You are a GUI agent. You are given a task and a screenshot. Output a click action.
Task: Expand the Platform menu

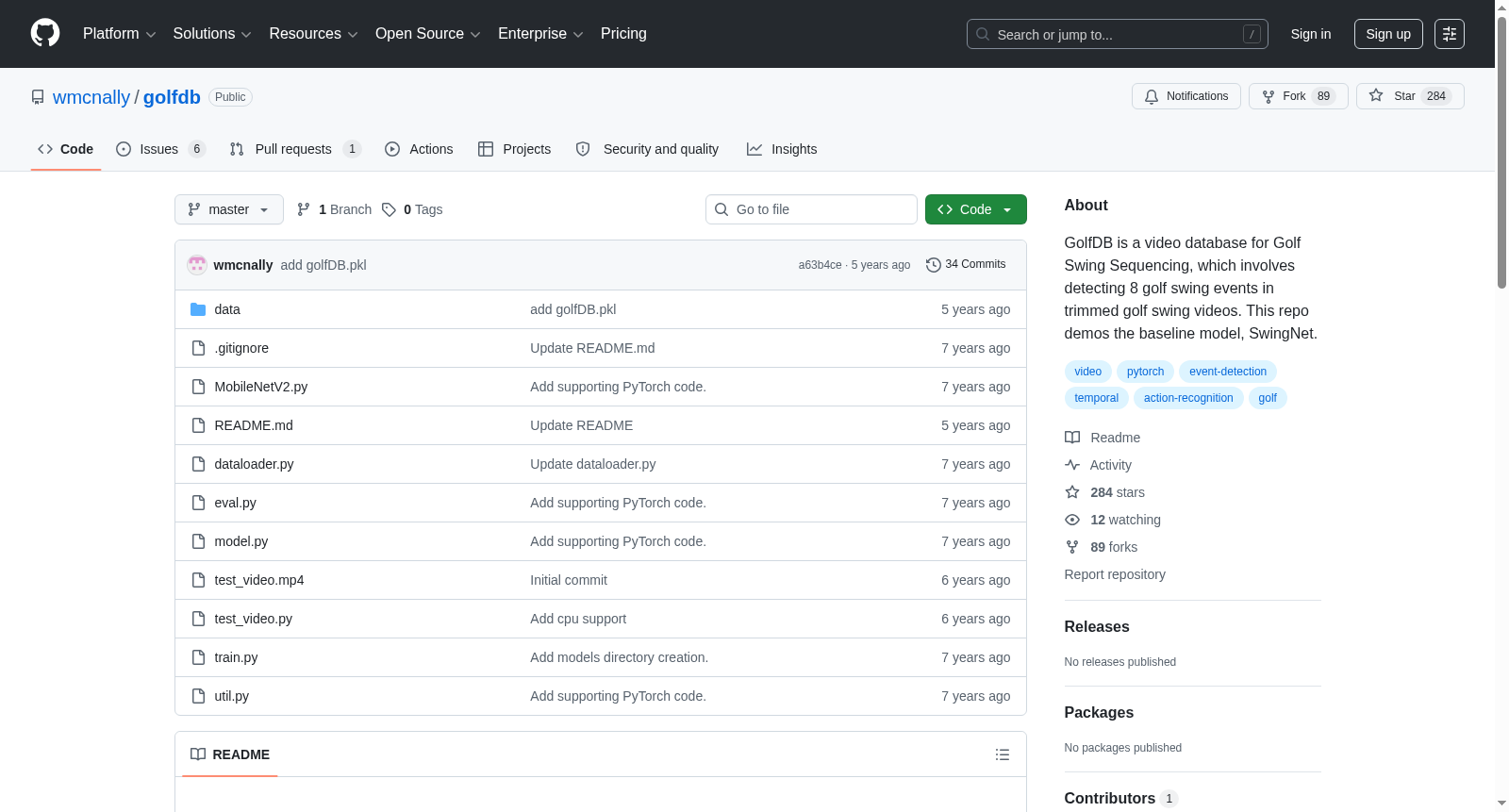coord(119,34)
